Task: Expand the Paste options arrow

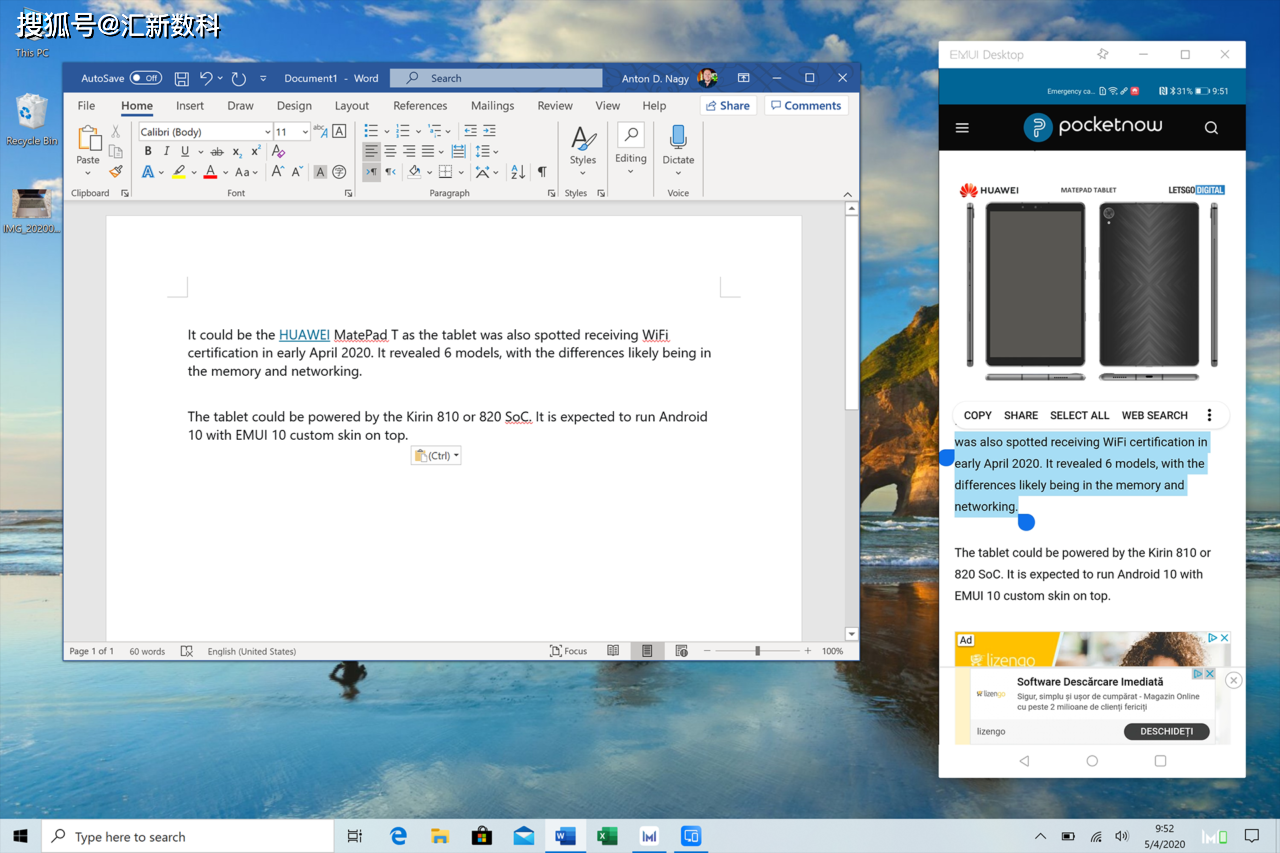Action: pos(88,173)
